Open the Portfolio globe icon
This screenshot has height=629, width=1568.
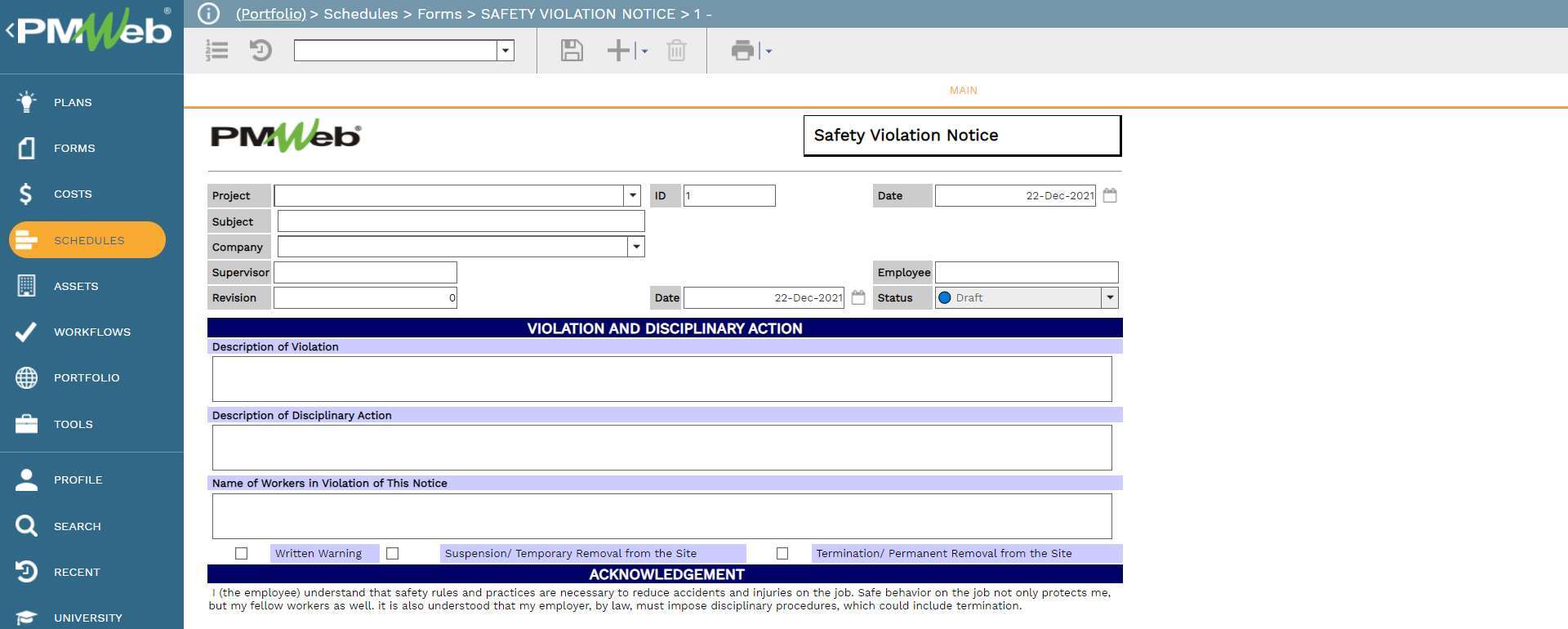pyautogui.click(x=26, y=377)
